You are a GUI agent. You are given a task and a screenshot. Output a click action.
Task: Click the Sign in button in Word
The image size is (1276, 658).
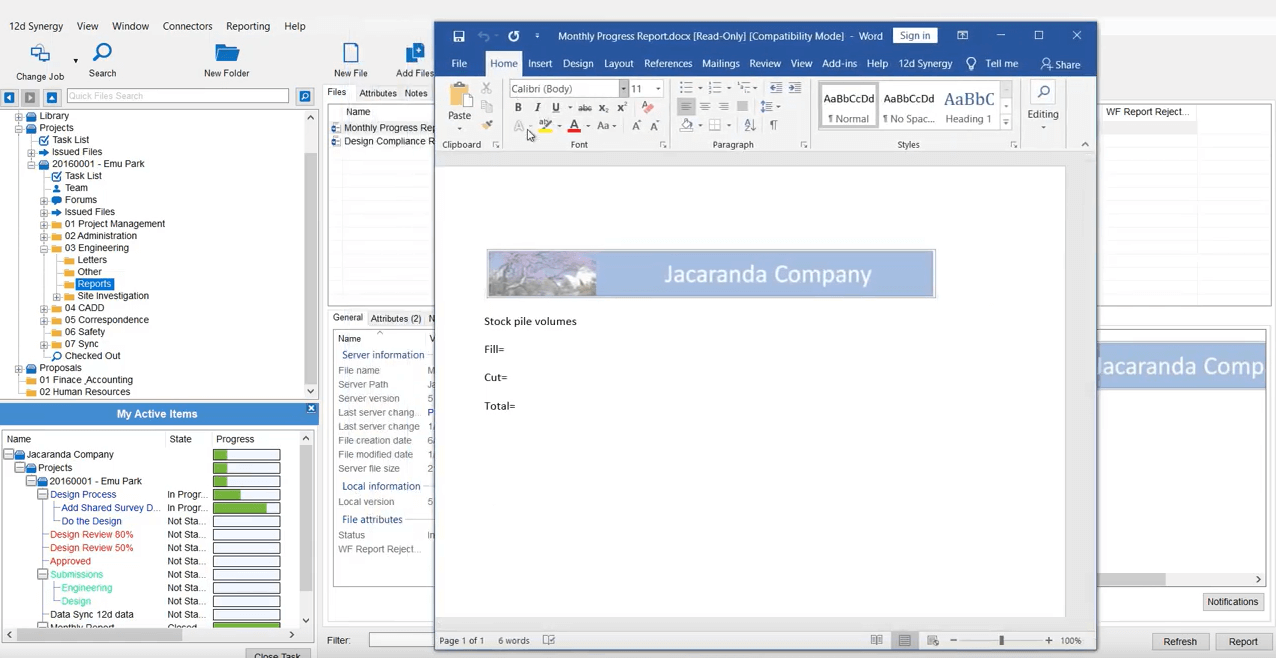[x=915, y=36]
